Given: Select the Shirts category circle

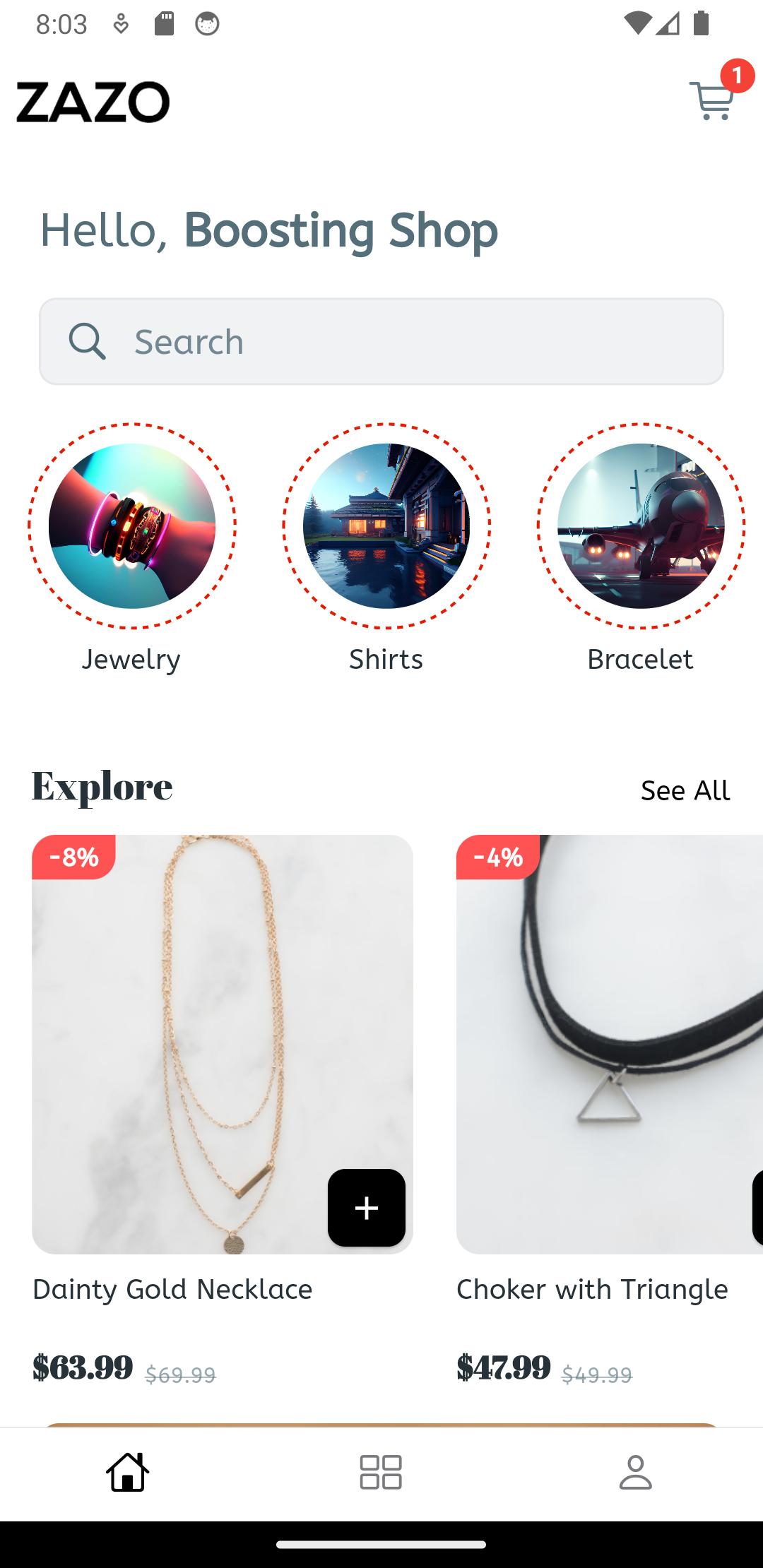Looking at the screenshot, I should 386,525.
